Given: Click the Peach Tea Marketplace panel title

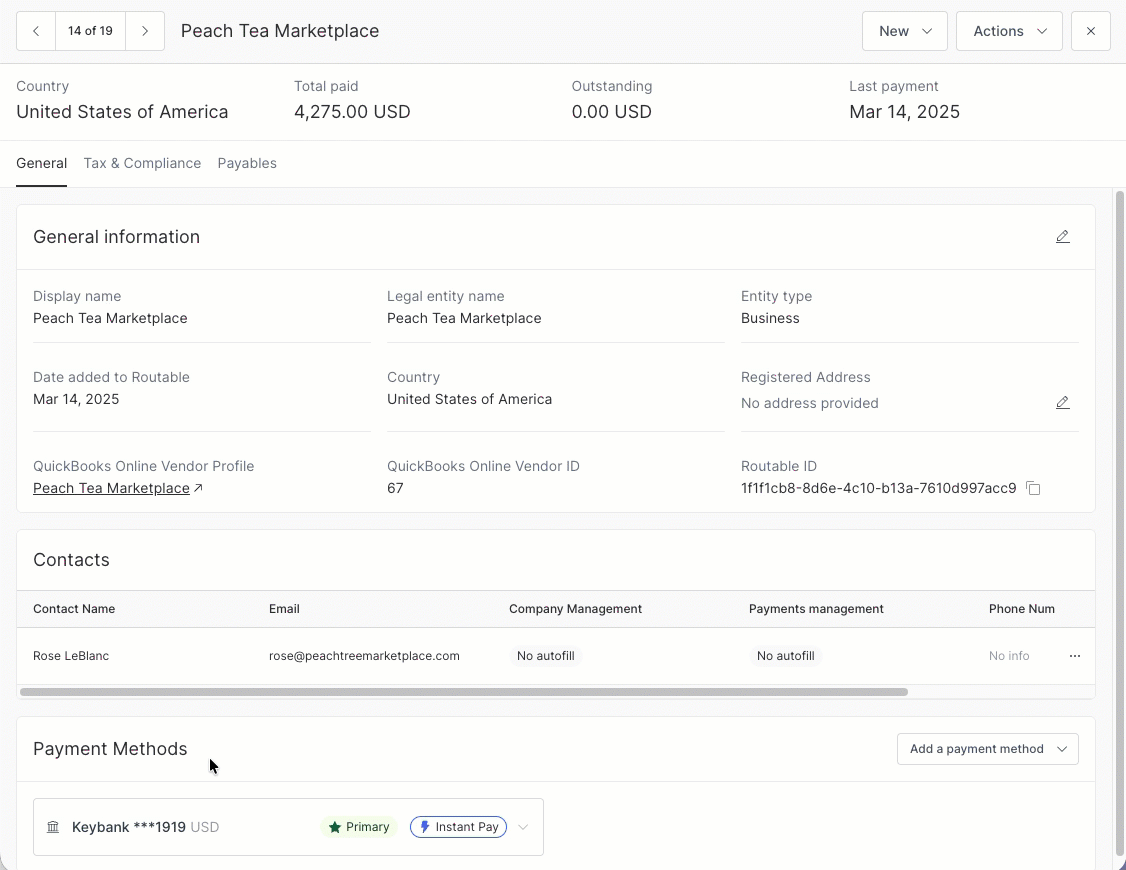Looking at the screenshot, I should [280, 31].
